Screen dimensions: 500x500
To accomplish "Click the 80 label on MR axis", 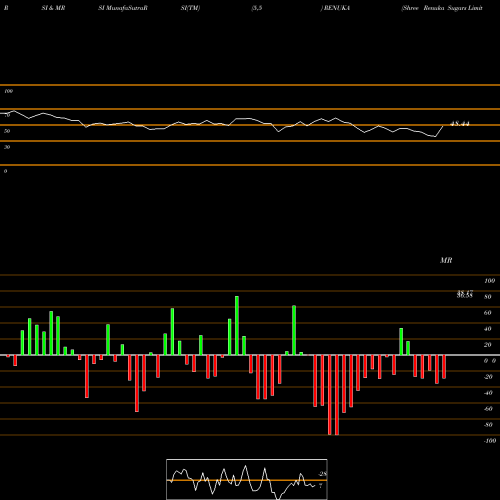I will tap(488, 297).
